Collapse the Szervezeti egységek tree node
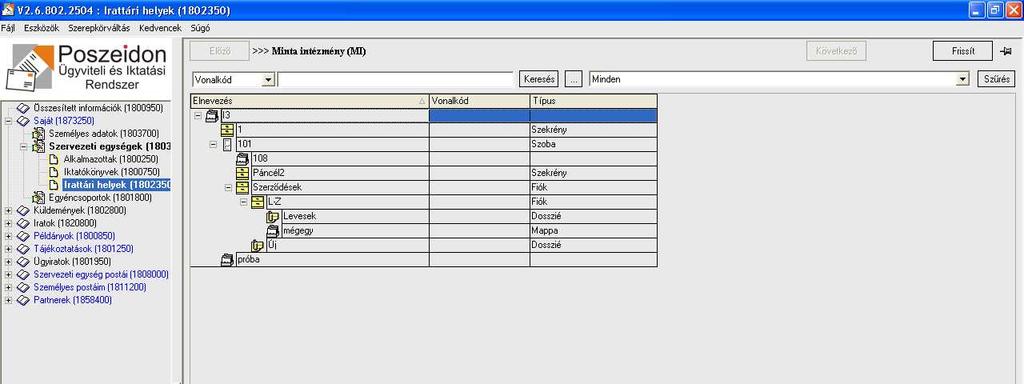This screenshot has width=1024, height=384. 24,146
